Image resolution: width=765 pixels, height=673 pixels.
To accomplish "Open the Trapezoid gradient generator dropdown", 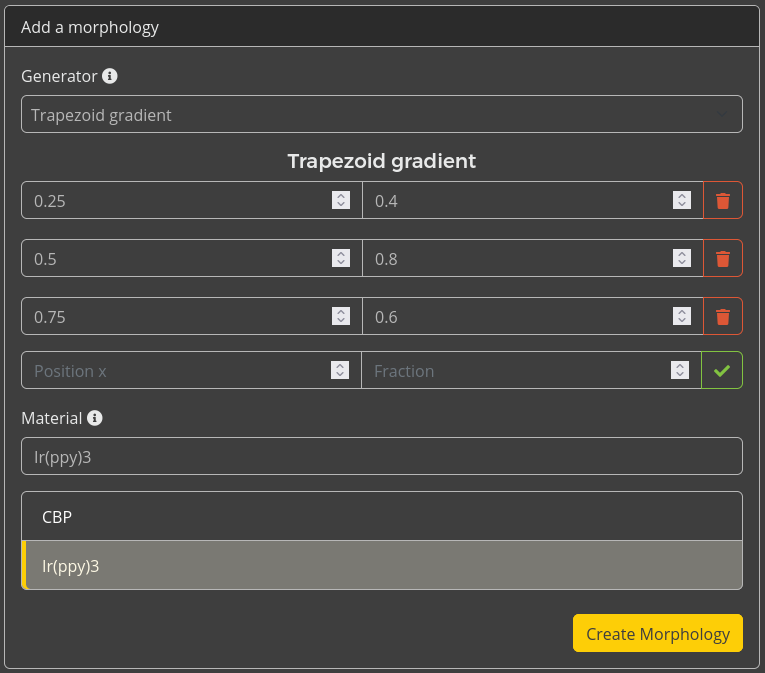I will tap(381, 115).
